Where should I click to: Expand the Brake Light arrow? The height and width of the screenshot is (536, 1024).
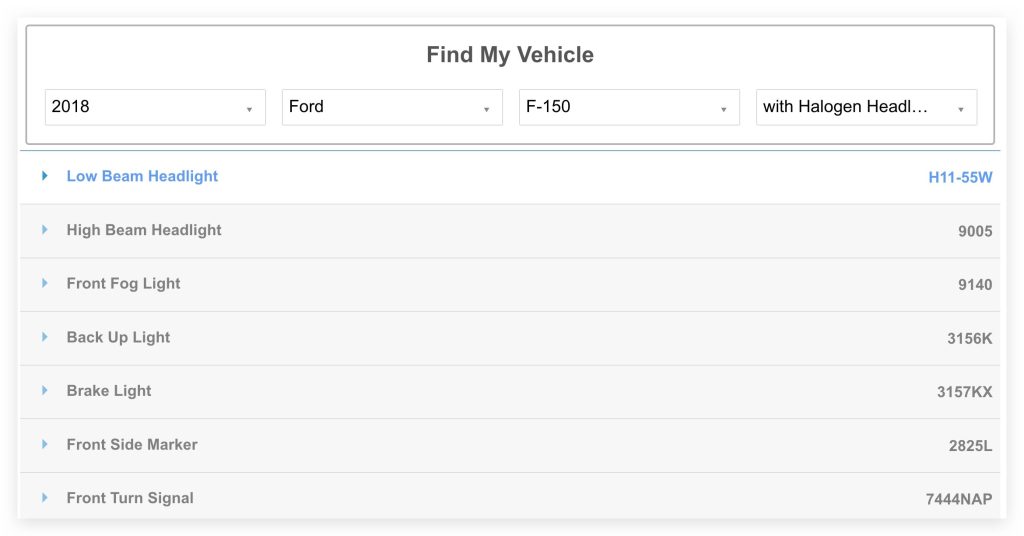click(x=44, y=390)
